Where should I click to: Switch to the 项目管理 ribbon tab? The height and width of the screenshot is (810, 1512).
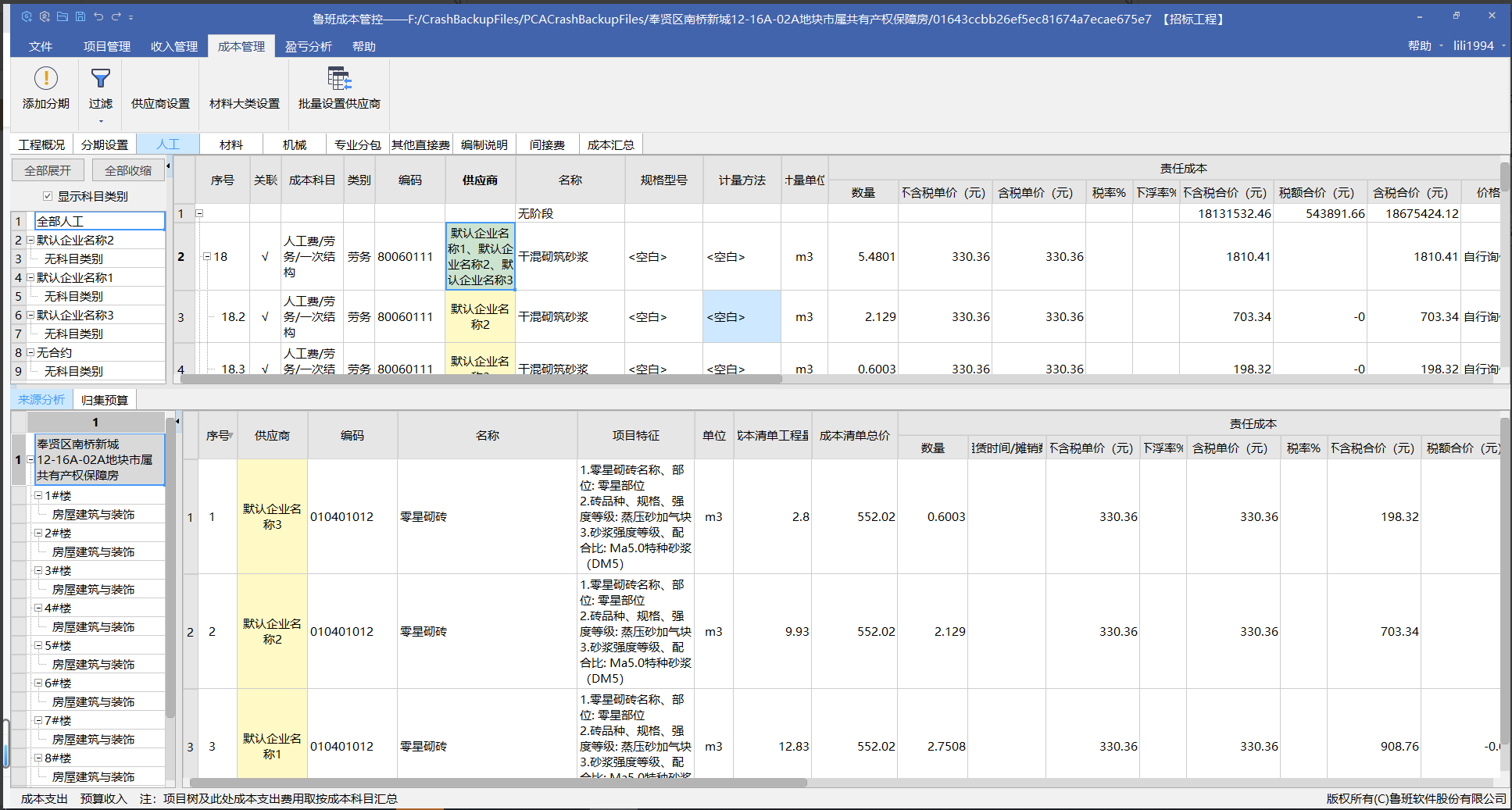tap(107, 46)
